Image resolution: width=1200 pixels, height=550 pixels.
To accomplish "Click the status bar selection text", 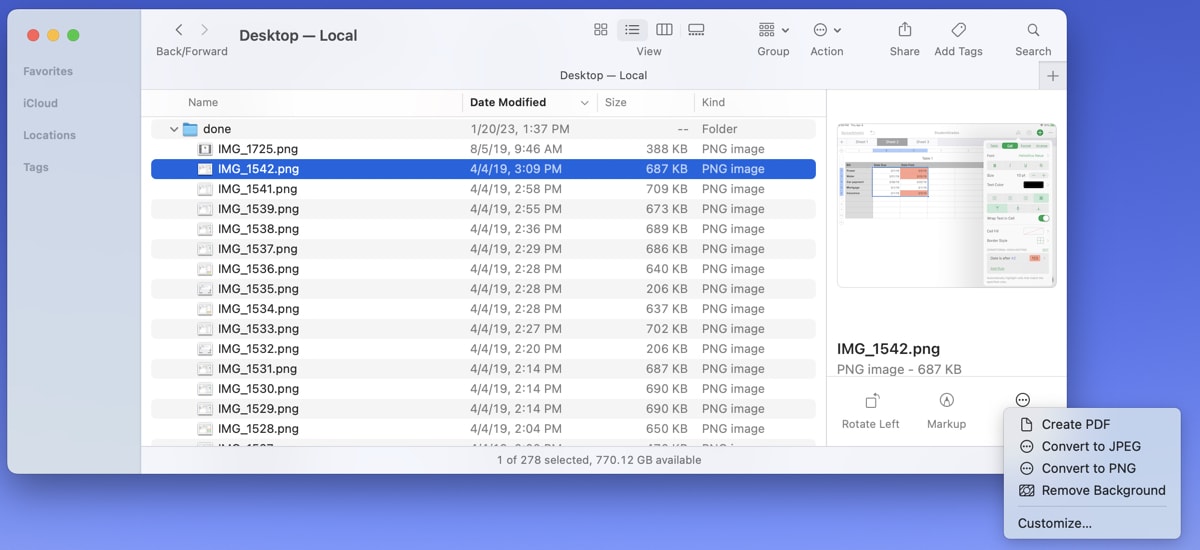I will (599, 460).
